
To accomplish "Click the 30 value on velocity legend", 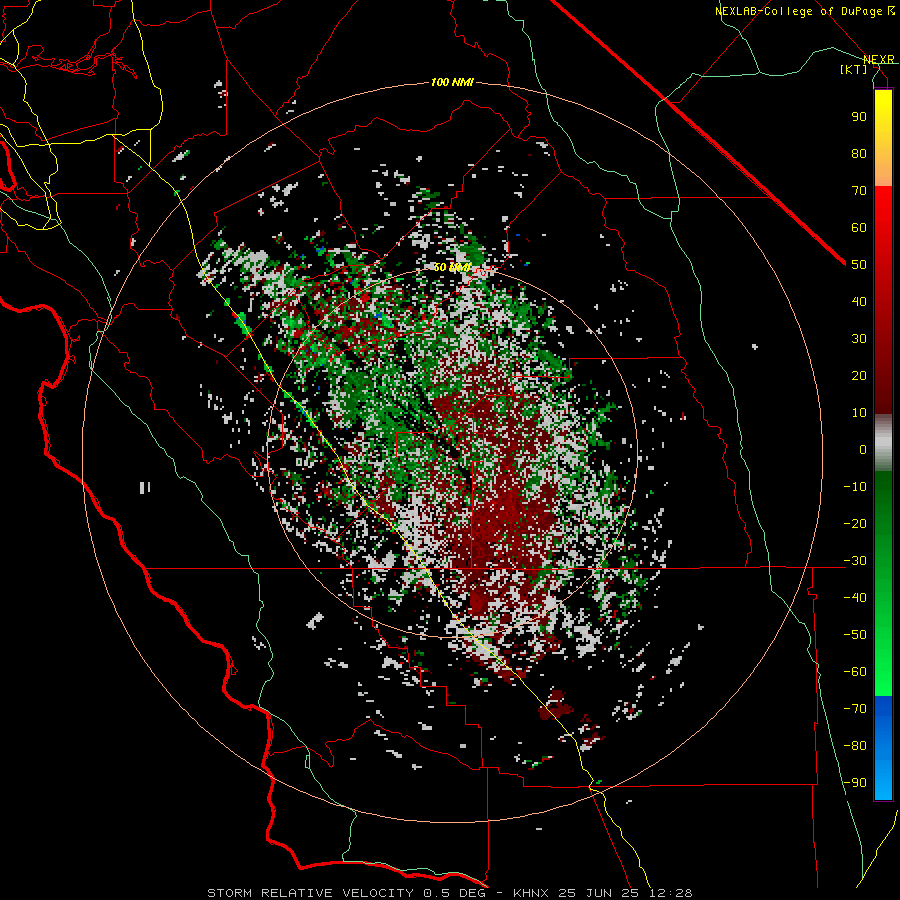I will coord(859,339).
